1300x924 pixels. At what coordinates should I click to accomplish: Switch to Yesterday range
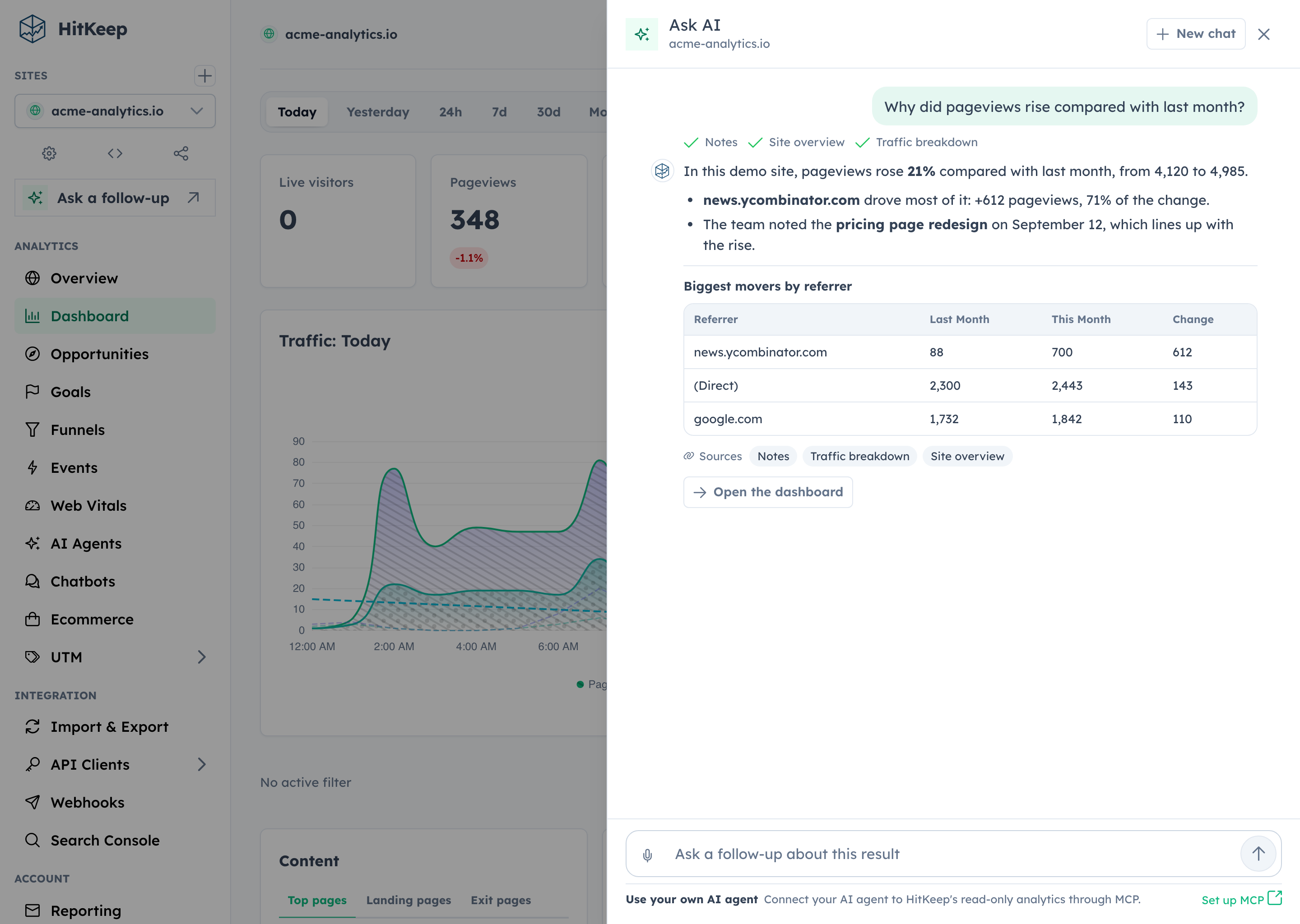click(x=378, y=112)
